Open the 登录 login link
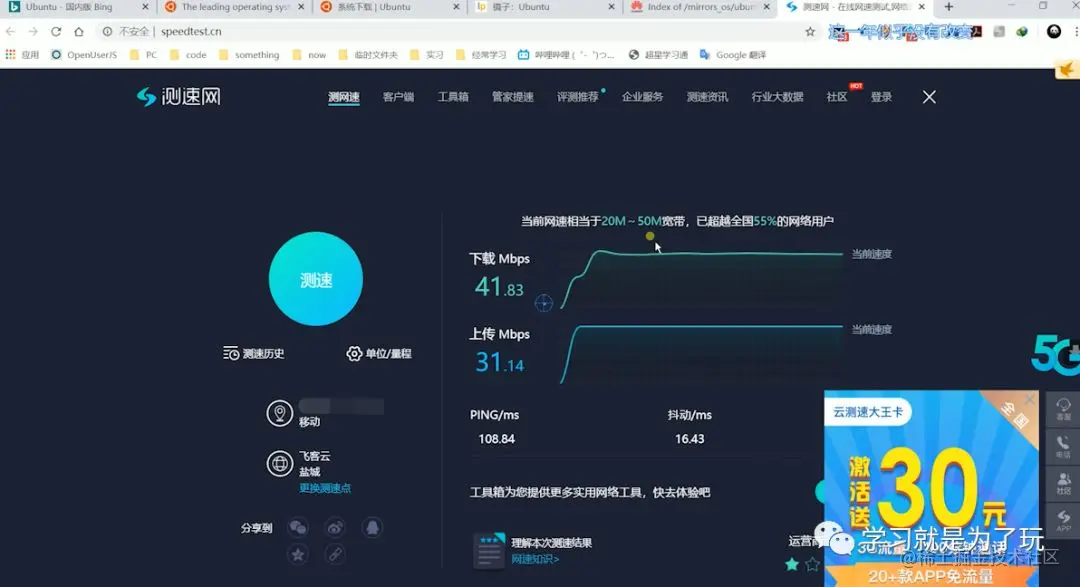 click(881, 95)
